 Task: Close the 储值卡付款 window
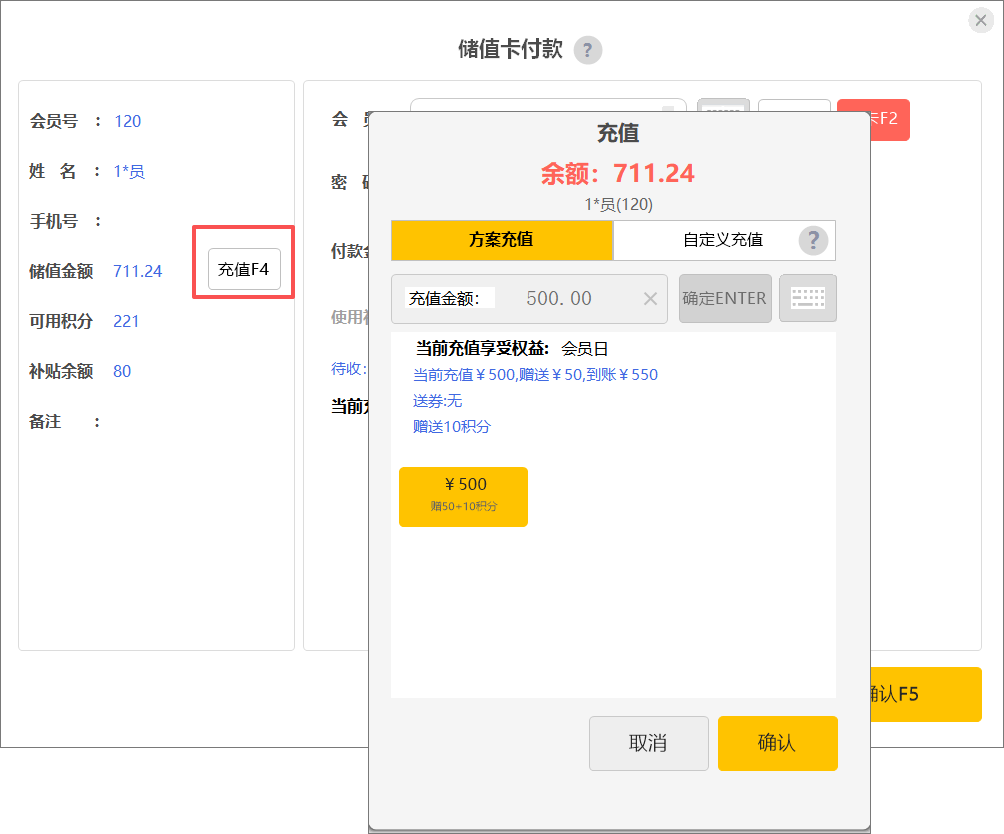pos(981,21)
